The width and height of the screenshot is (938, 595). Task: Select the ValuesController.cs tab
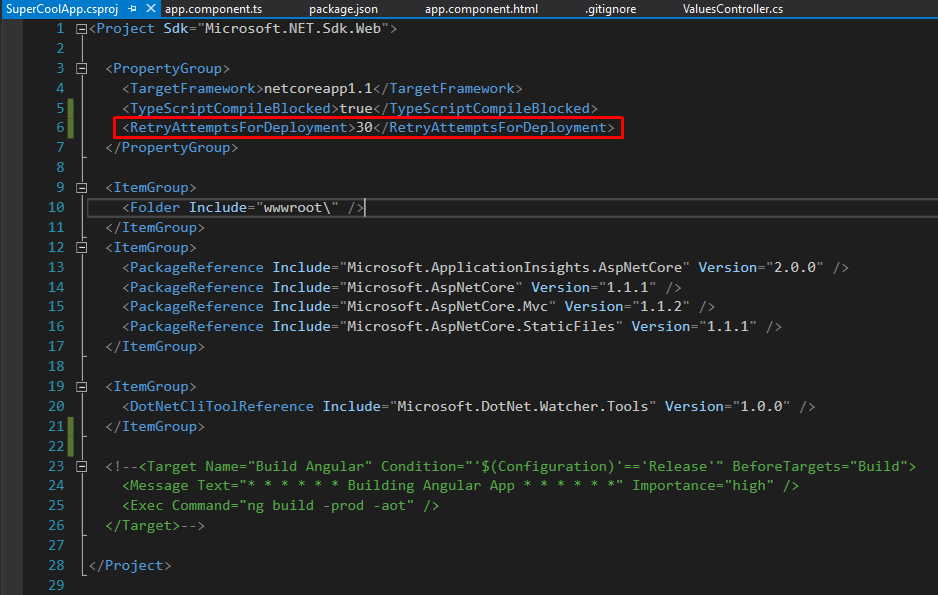coord(733,9)
